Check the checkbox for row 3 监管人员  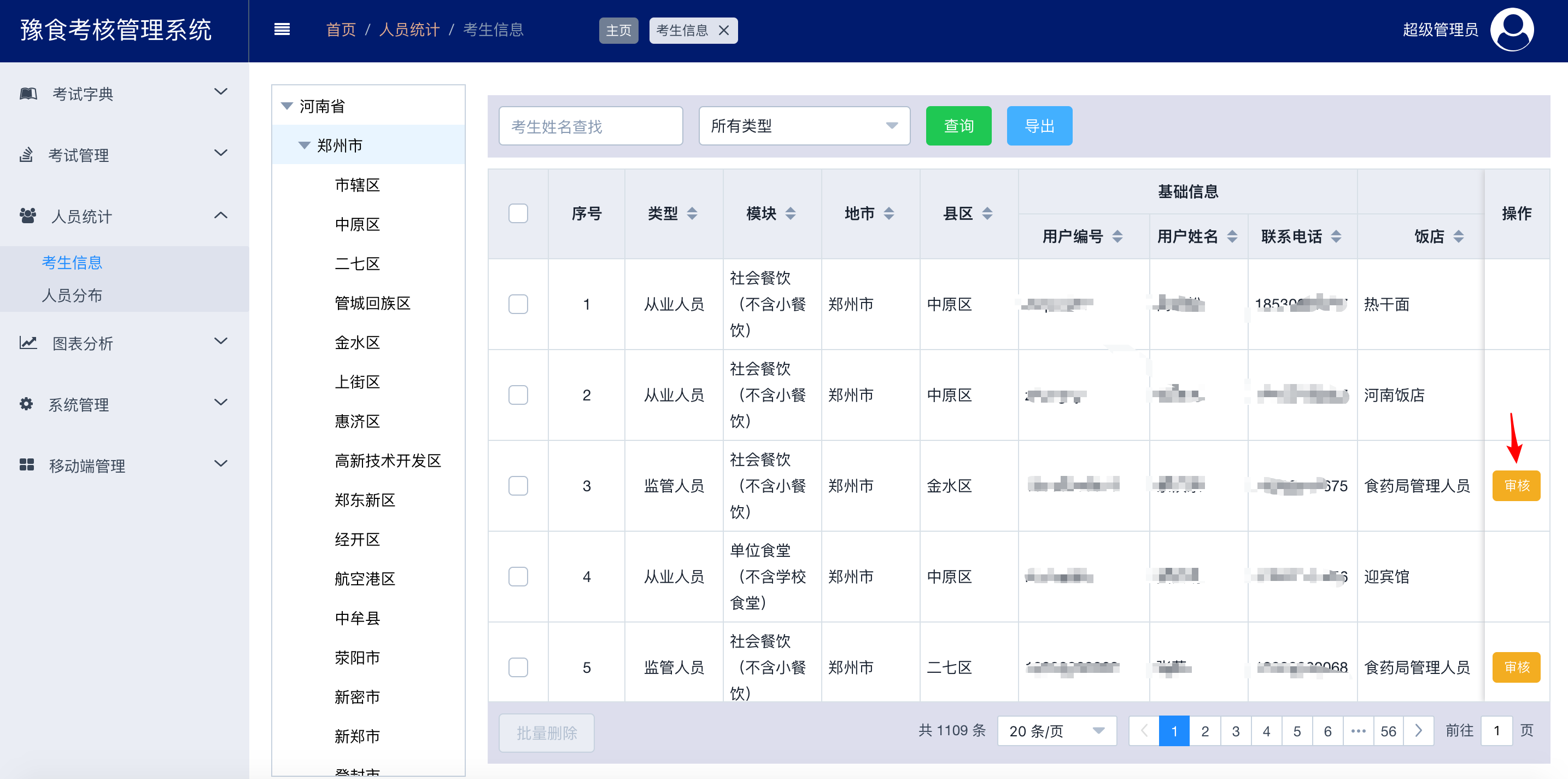tap(518, 485)
